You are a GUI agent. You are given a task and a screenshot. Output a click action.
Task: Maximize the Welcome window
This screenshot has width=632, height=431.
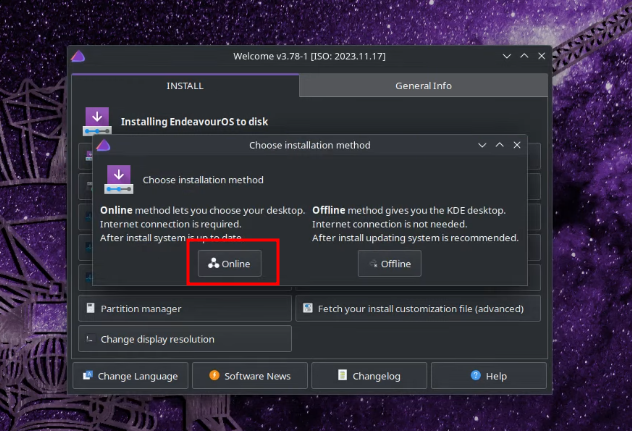524,56
